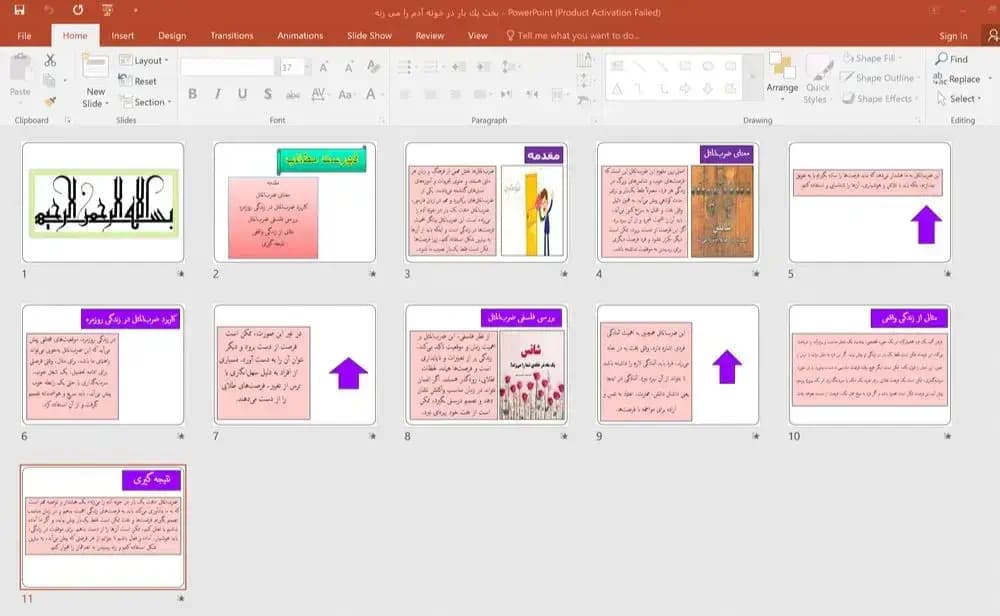Toggle Italic formatting
The width and height of the screenshot is (1000, 616).
pyautogui.click(x=217, y=94)
